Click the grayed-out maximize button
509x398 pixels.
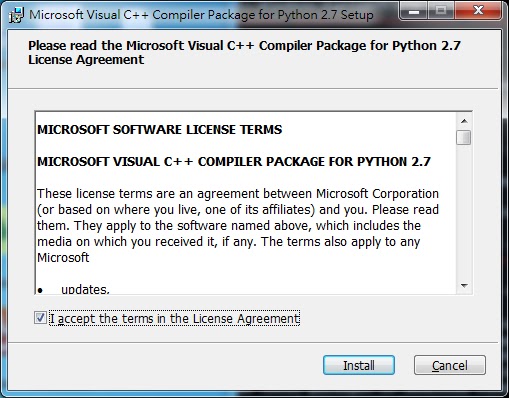pyautogui.click(x=440, y=11)
